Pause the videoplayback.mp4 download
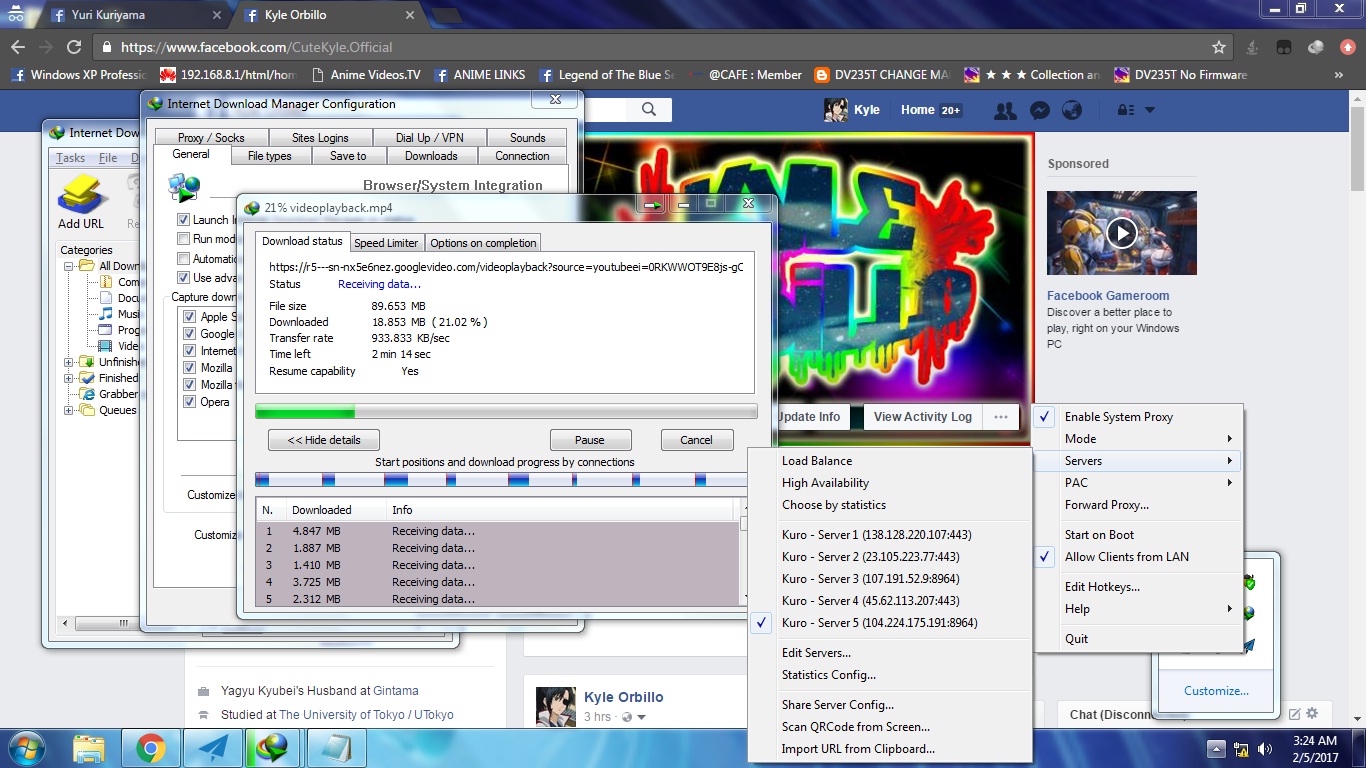This screenshot has width=1366, height=768. pyautogui.click(x=590, y=440)
